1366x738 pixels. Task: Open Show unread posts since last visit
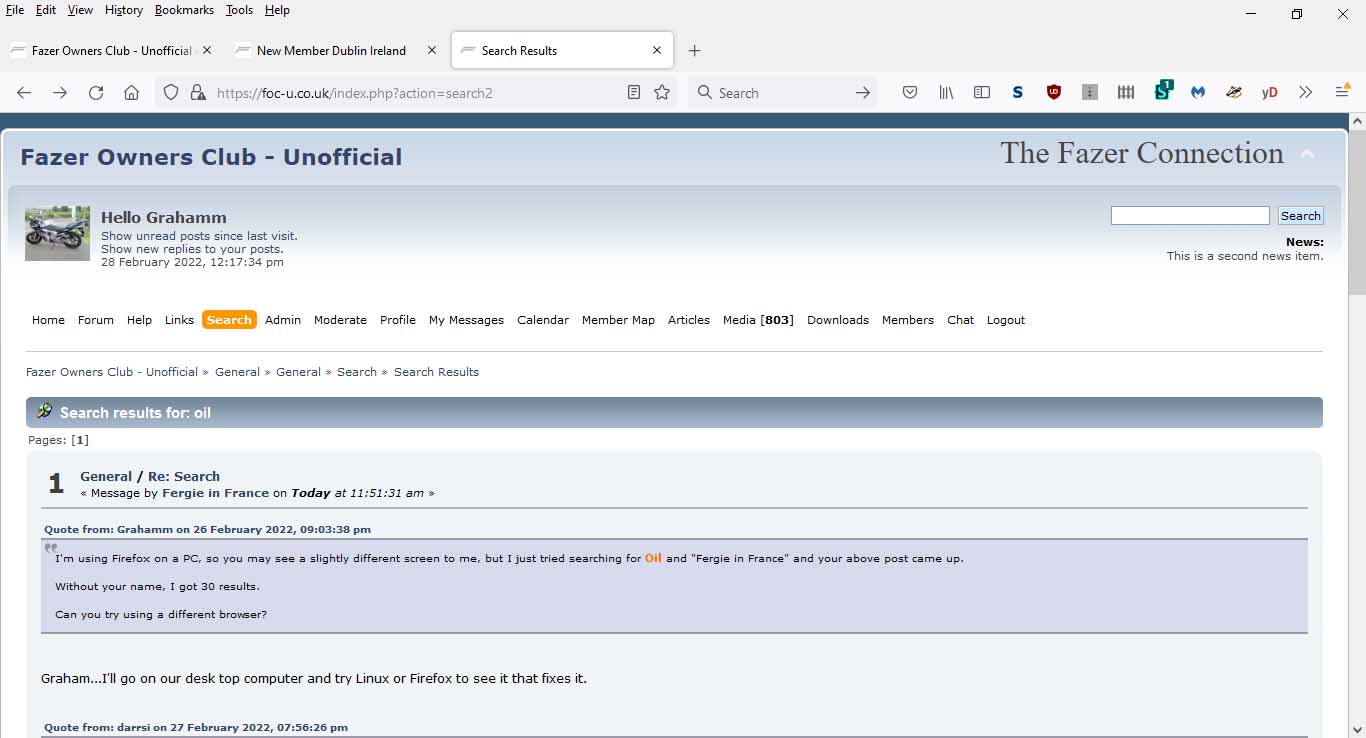[x=199, y=236]
